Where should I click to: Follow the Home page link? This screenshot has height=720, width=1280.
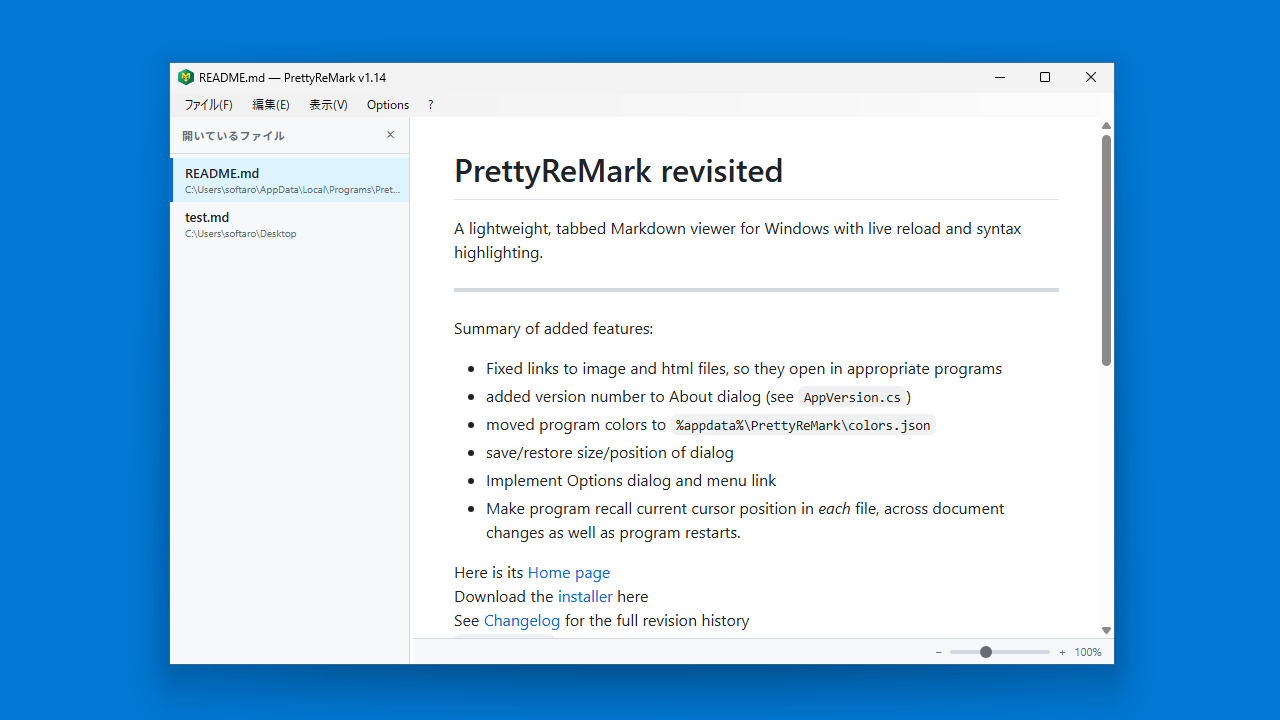pos(569,572)
